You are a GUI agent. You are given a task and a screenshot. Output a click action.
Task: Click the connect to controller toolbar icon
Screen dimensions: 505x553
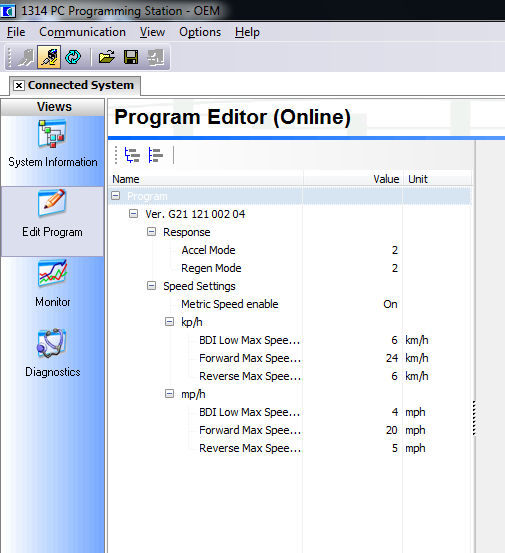(26, 57)
